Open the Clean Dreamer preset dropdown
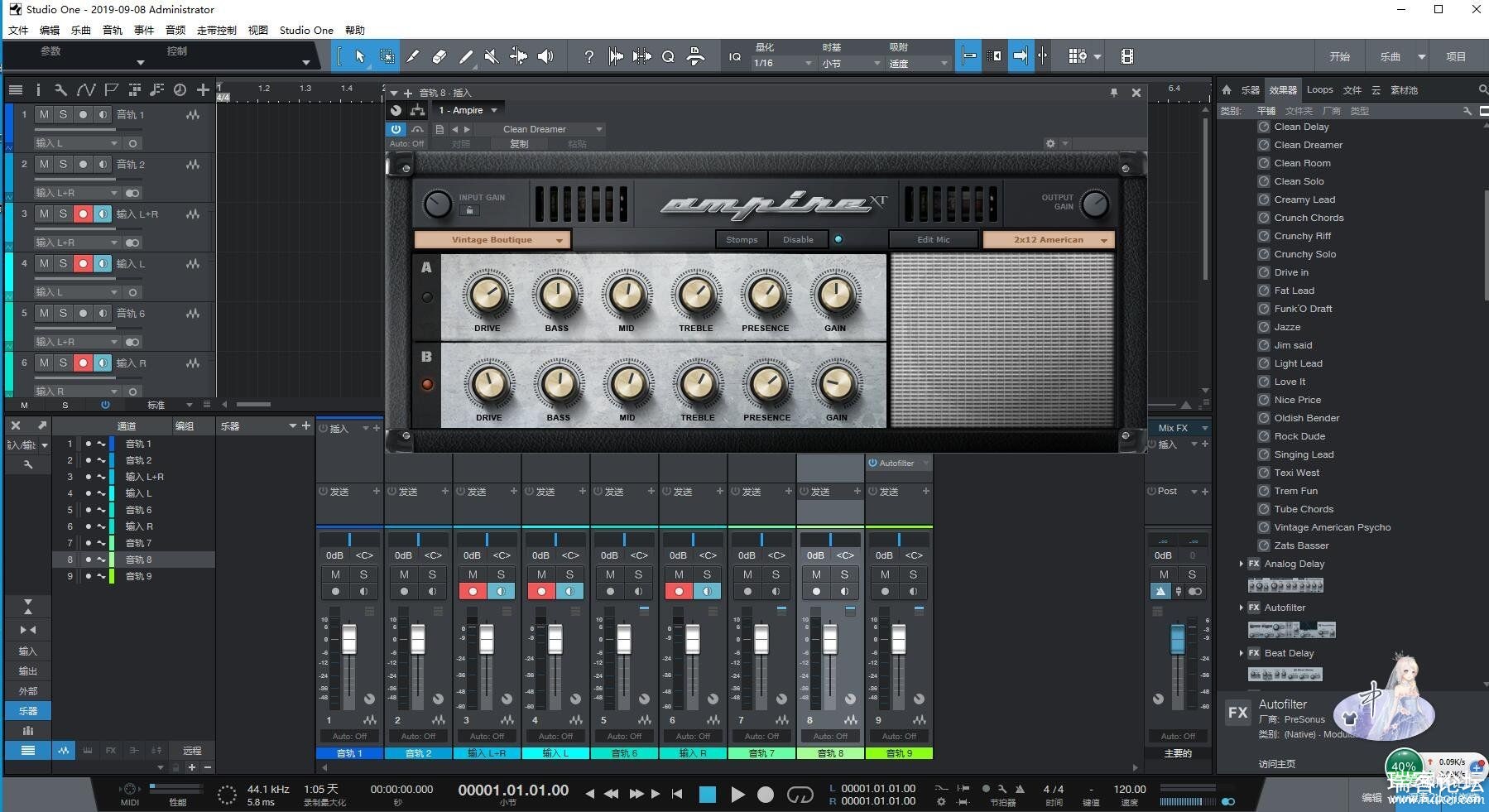 coord(540,129)
